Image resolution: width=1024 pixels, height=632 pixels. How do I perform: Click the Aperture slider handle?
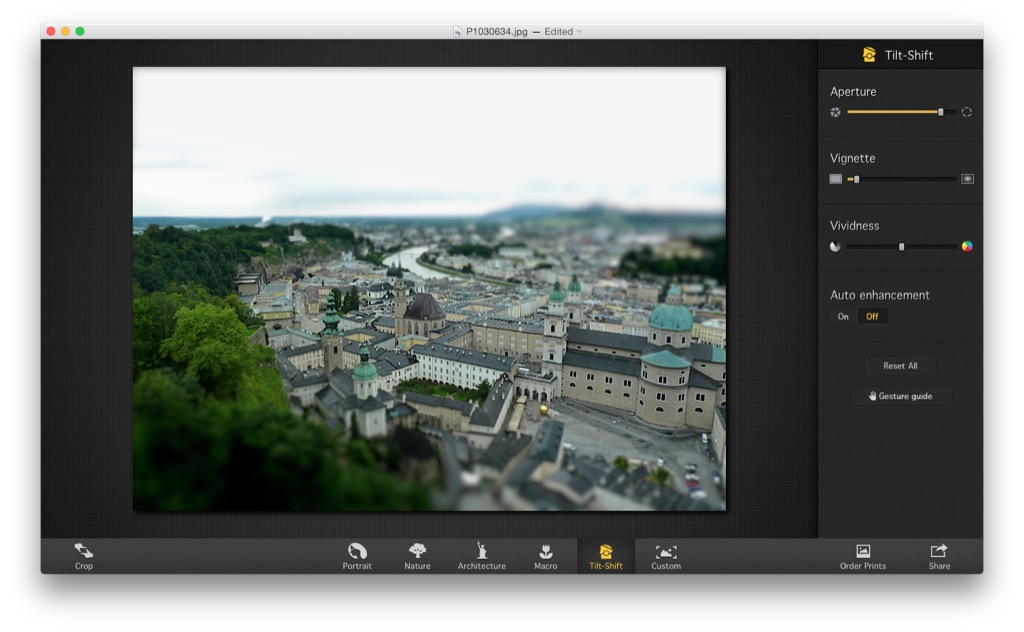[x=940, y=112]
